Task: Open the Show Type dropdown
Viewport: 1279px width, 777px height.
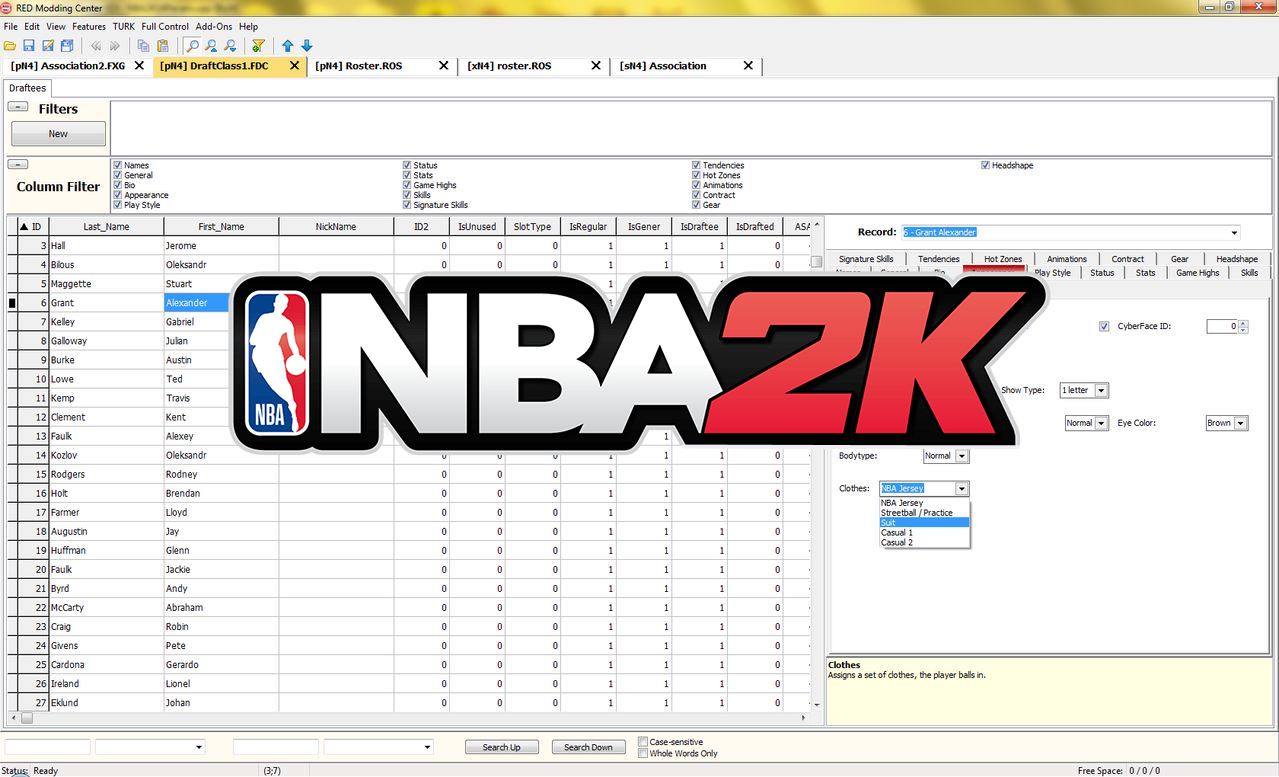Action: [x=1101, y=390]
